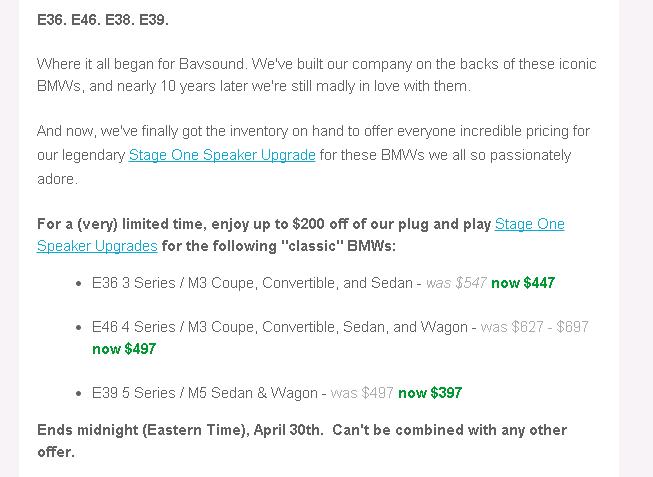The height and width of the screenshot is (477, 653).
Task: Open the Stage One Speaker Upgrade link after "legendary"
Action: (222, 155)
